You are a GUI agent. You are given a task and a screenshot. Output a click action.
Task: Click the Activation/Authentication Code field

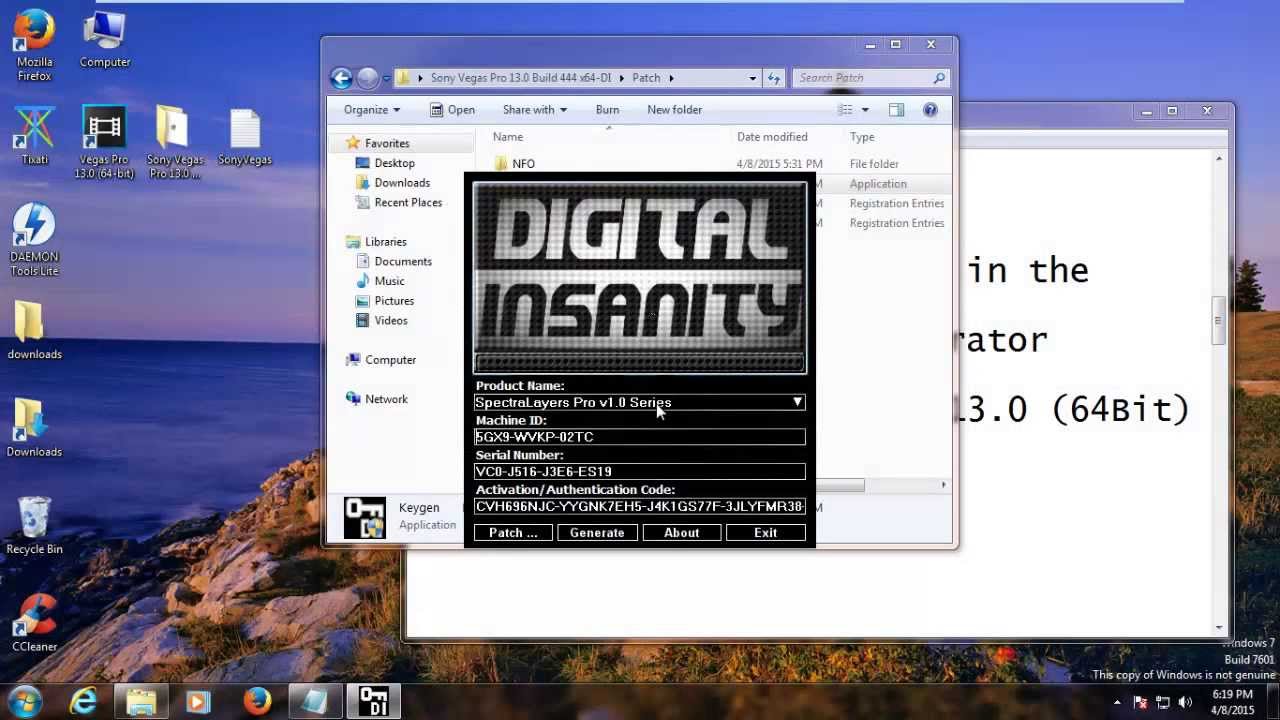[640, 507]
